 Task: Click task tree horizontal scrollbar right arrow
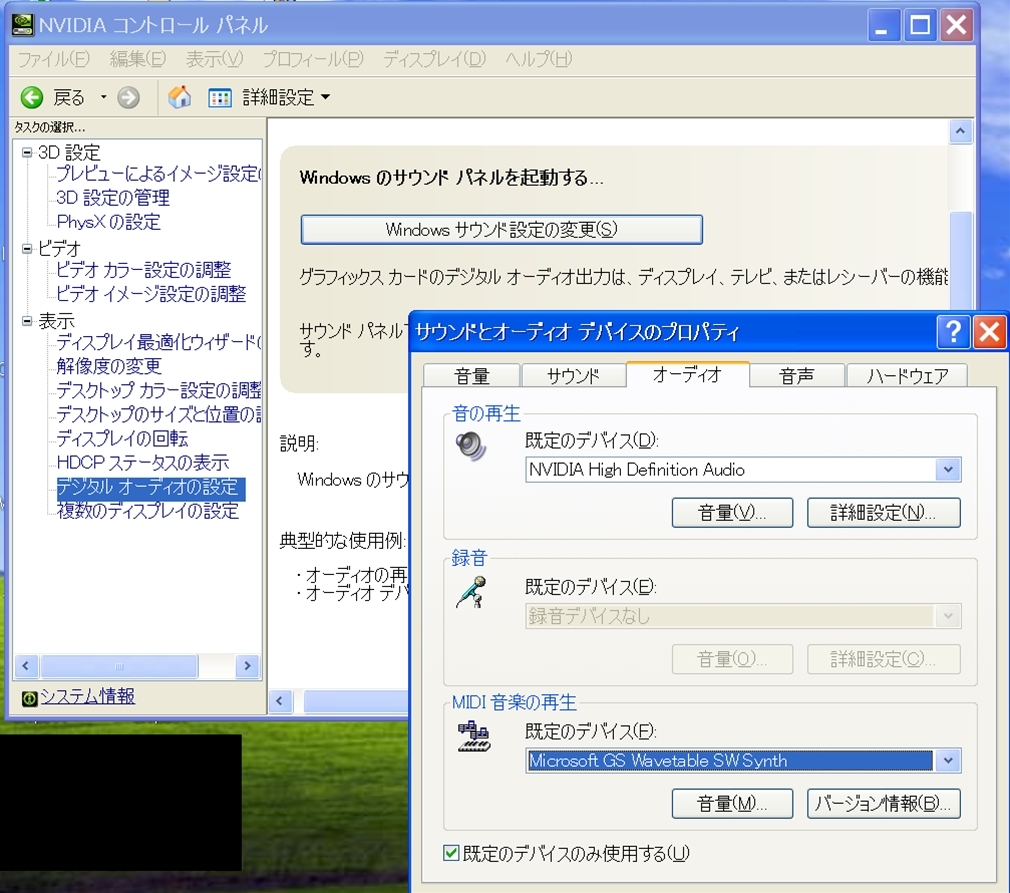[247, 666]
